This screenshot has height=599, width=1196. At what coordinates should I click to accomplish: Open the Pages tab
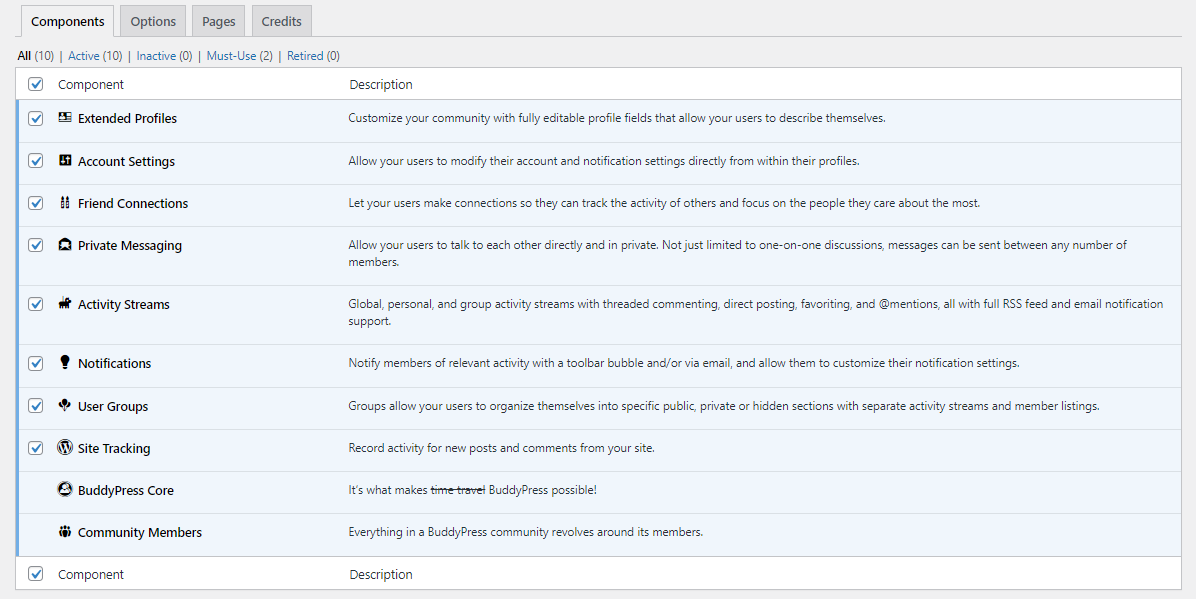coord(219,21)
